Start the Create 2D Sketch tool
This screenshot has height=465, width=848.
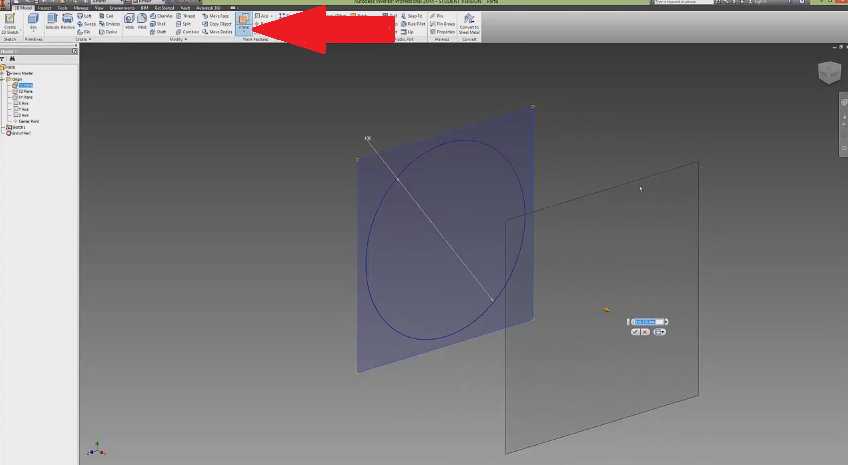[x=10, y=22]
